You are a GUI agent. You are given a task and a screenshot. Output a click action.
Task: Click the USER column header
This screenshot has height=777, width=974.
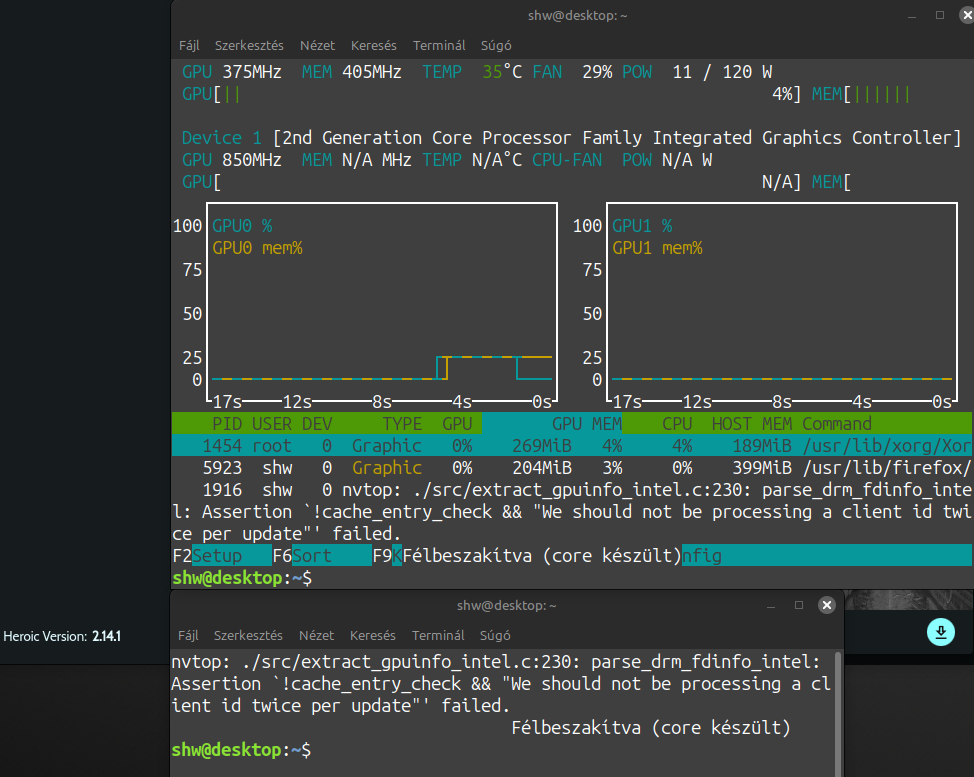tap(271, 424)
